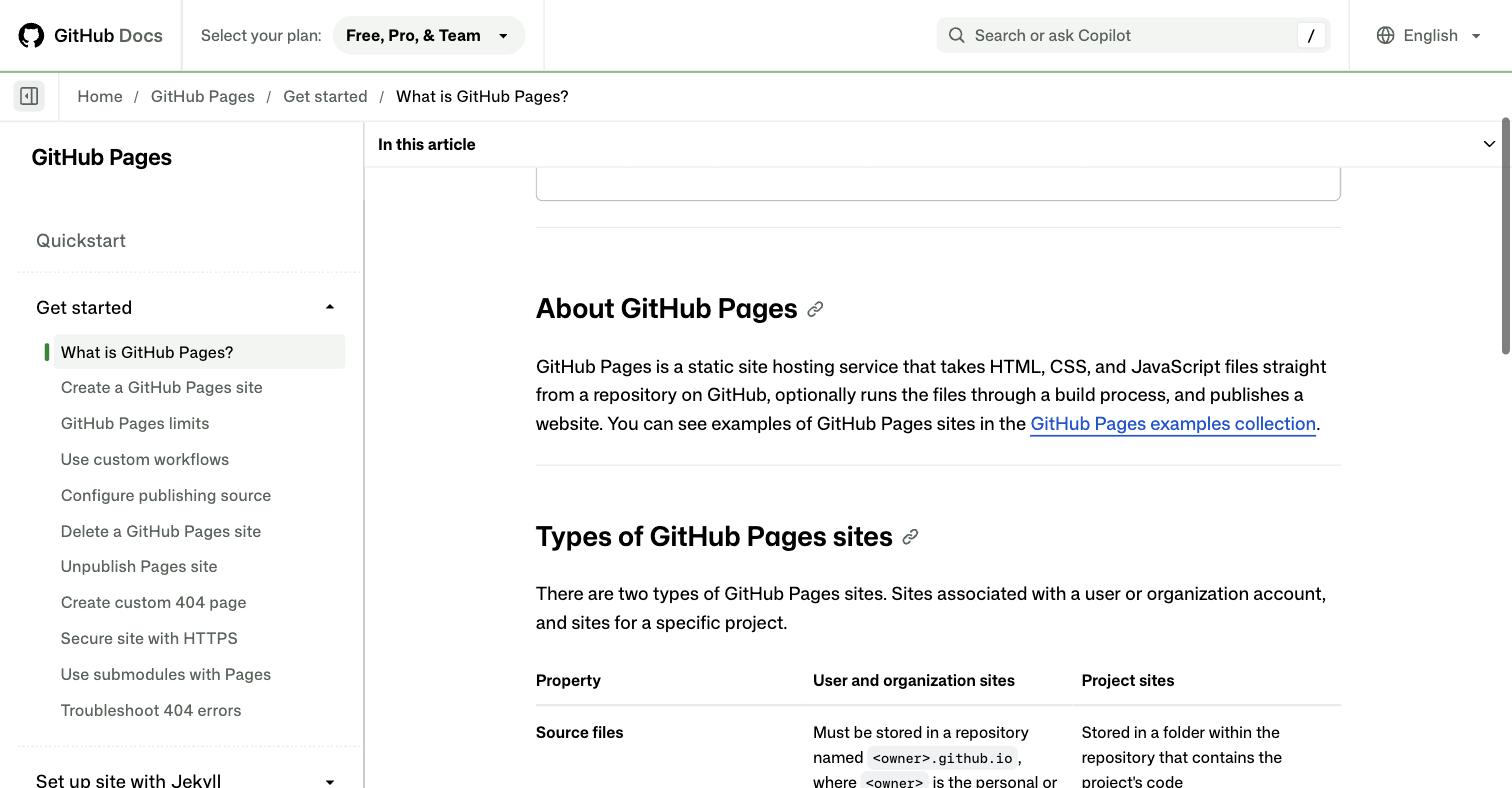
Task: Copy anchor link for About GitHub Pages heading
Action: tap(815, 309)
